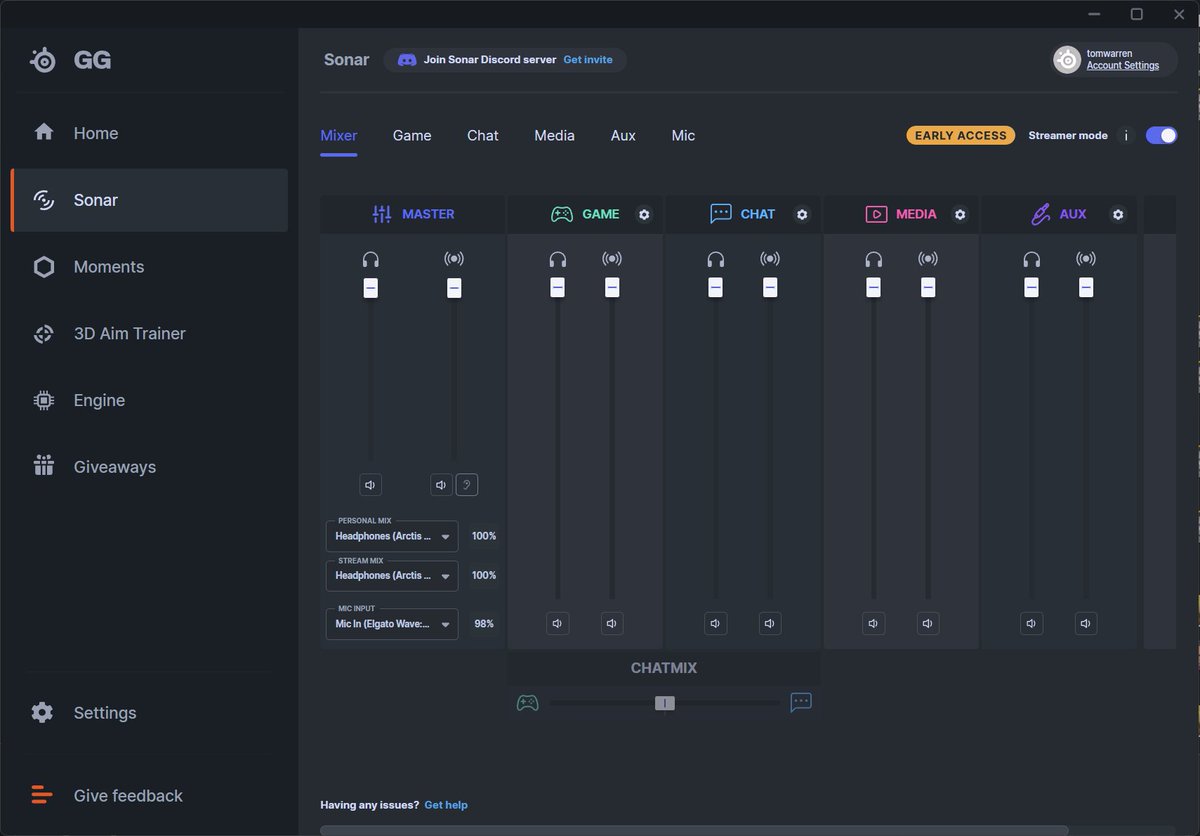The width and height of the screenshot is (1200, 836).
Task: Open the Stream Mix device dropdown
Action: pos(392,576)
